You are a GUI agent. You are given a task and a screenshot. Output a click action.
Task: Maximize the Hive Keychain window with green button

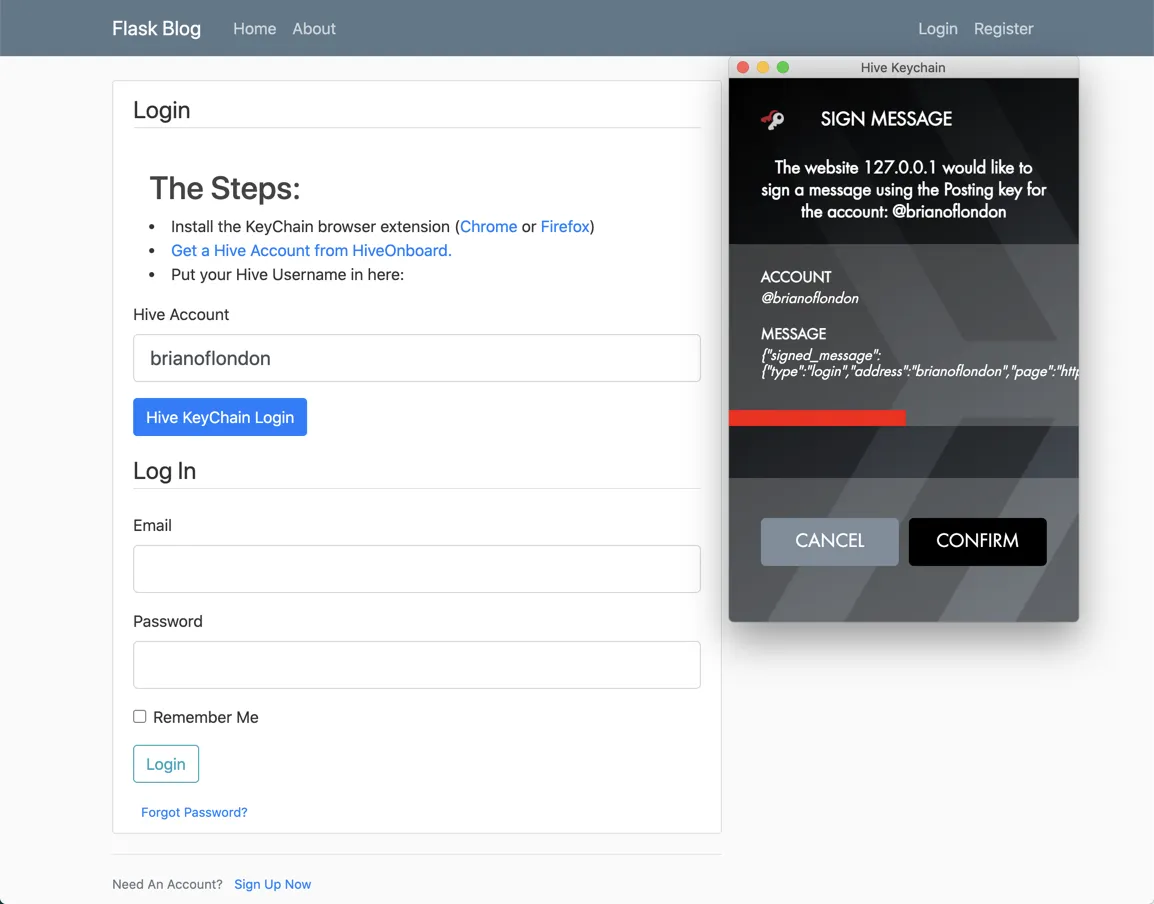pyautogui.click(x=783, y=67)
